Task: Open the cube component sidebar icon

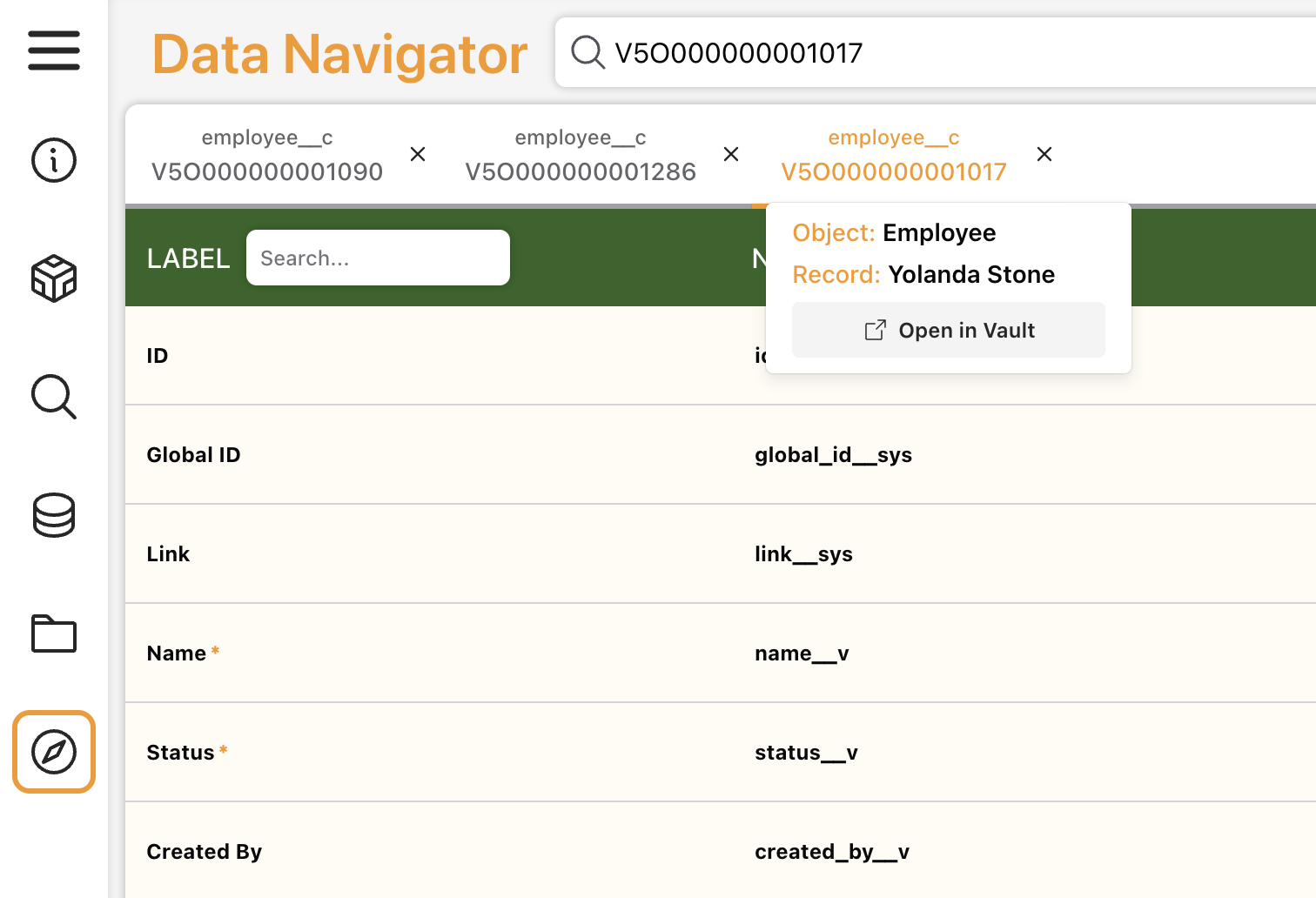Action: pyautogui.click(x=54, y=278)
